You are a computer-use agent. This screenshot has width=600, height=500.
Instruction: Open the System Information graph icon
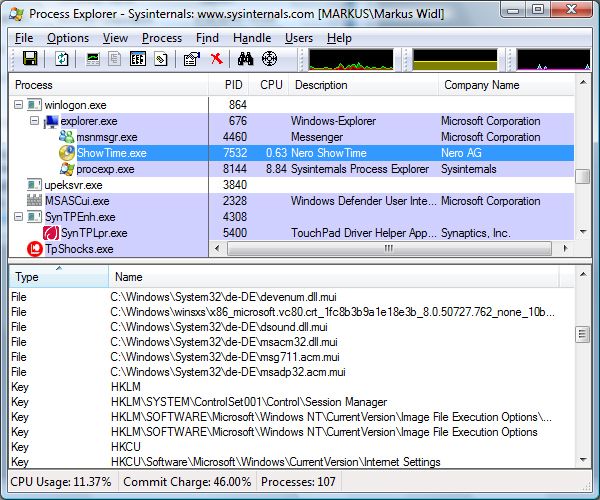[x=93, y=59]
